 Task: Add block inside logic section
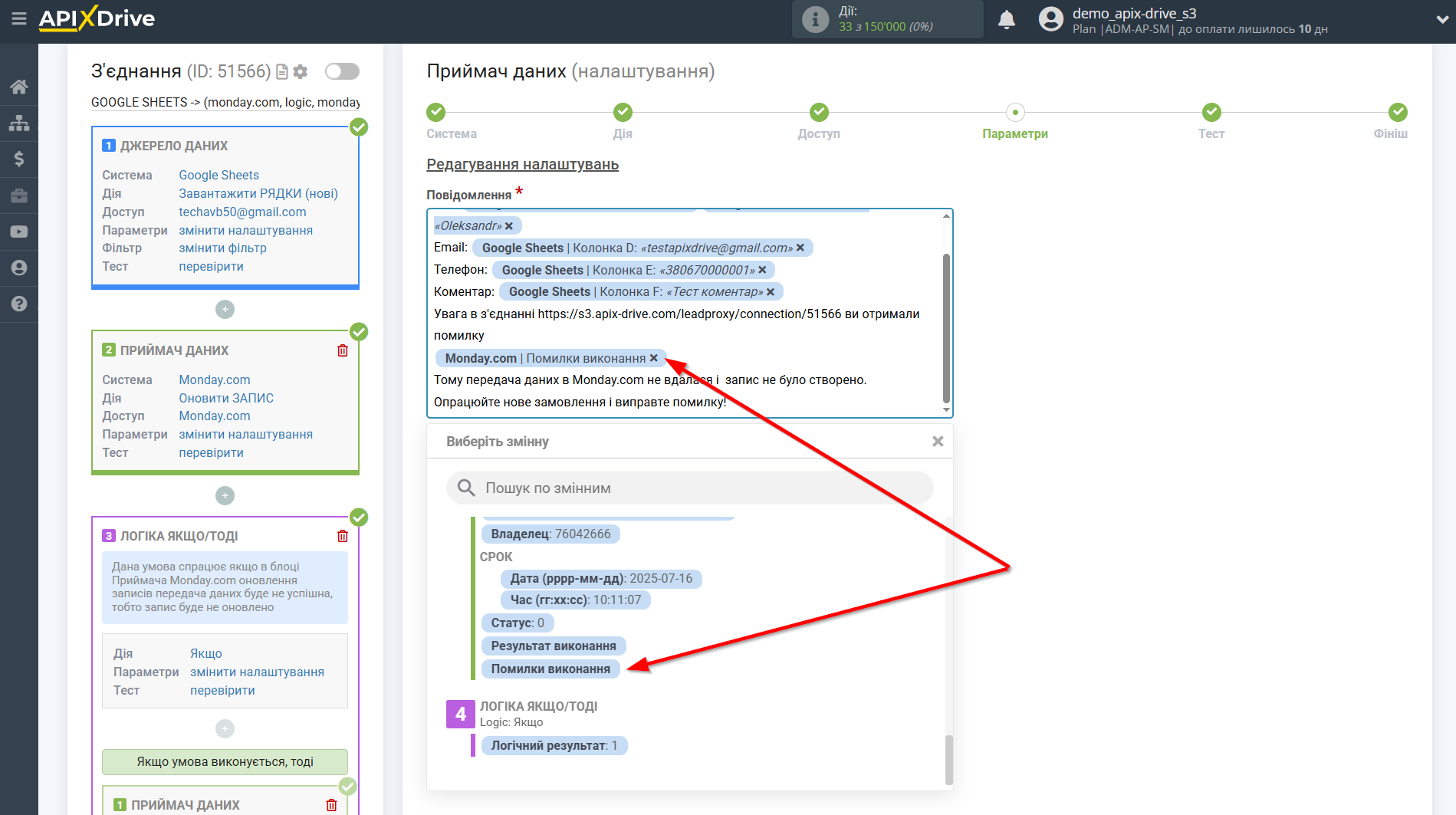click(225, 728)
